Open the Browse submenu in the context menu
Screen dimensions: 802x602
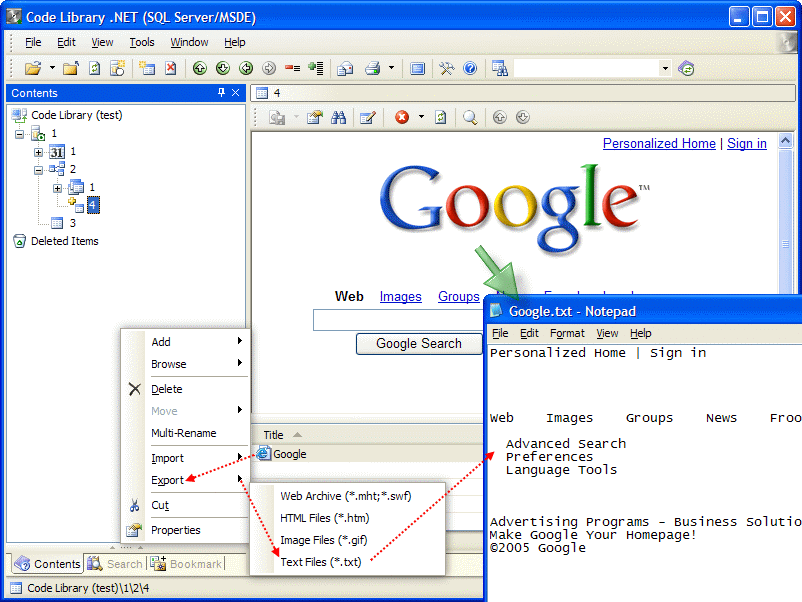185,364
